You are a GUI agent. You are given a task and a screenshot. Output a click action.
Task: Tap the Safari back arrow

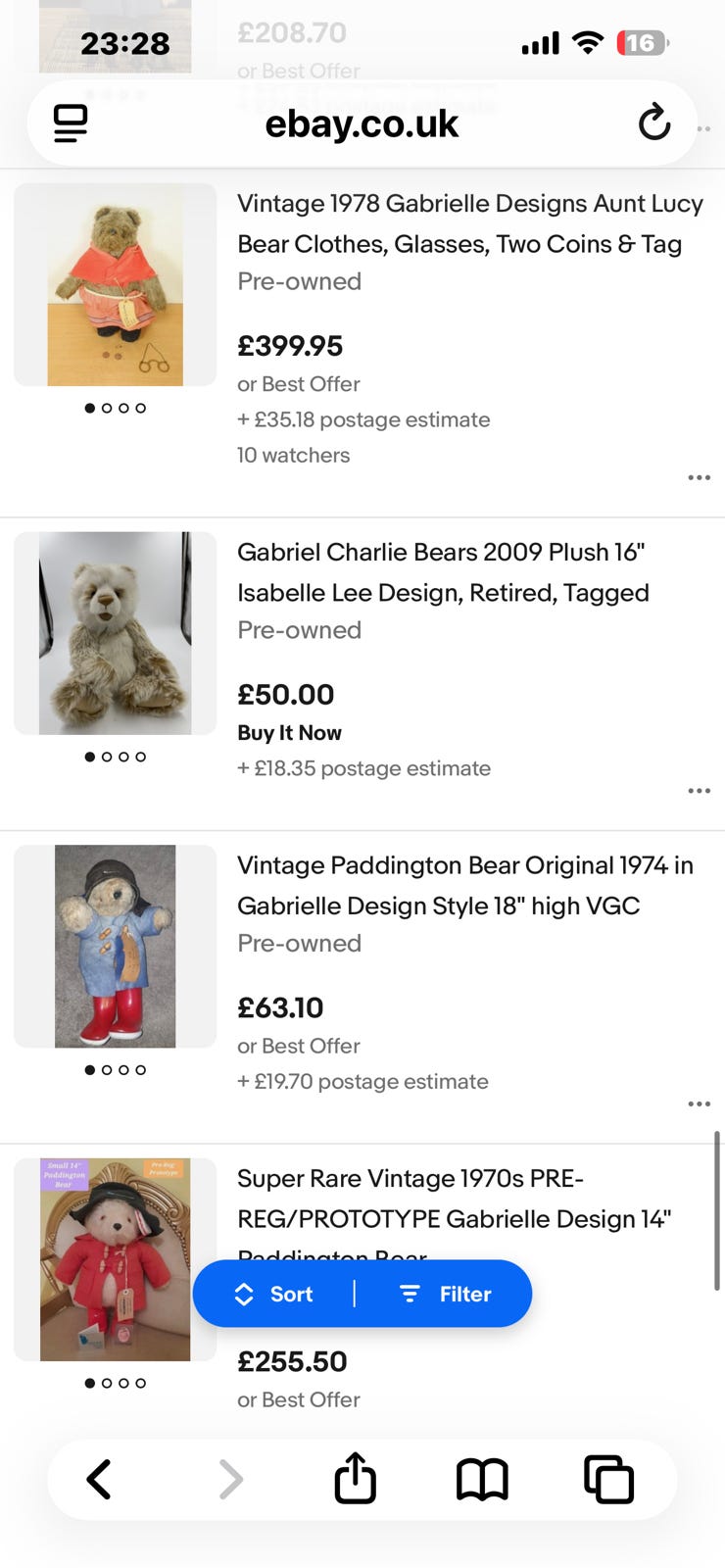click(99, 1479)
